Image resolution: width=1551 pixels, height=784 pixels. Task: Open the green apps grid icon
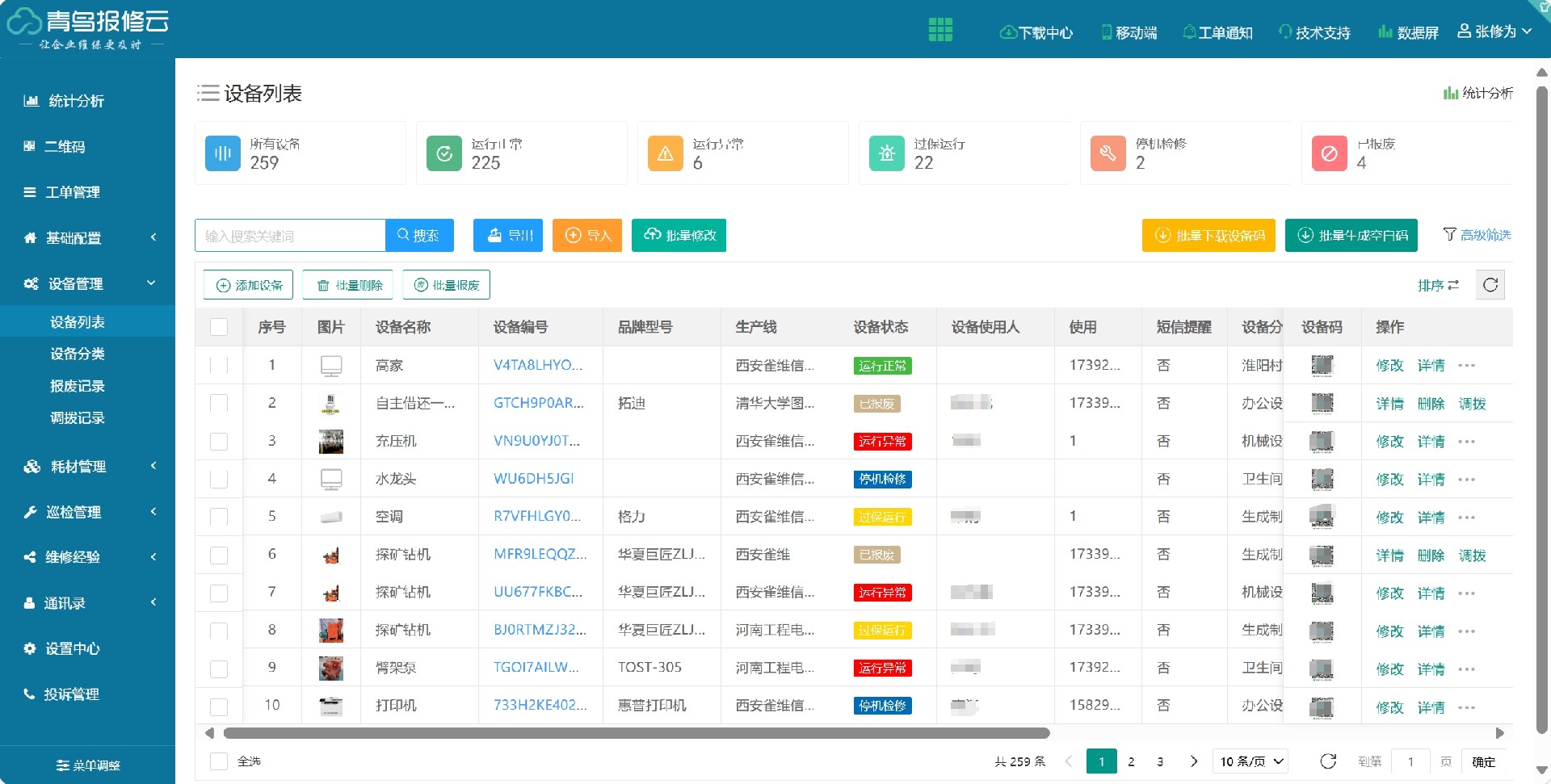(939, 30)
